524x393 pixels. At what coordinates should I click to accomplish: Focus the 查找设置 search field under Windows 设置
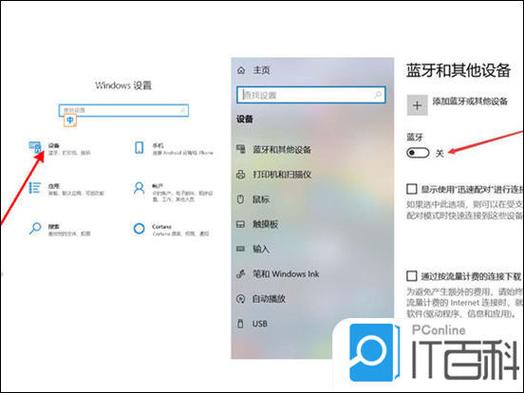[124, 110]
